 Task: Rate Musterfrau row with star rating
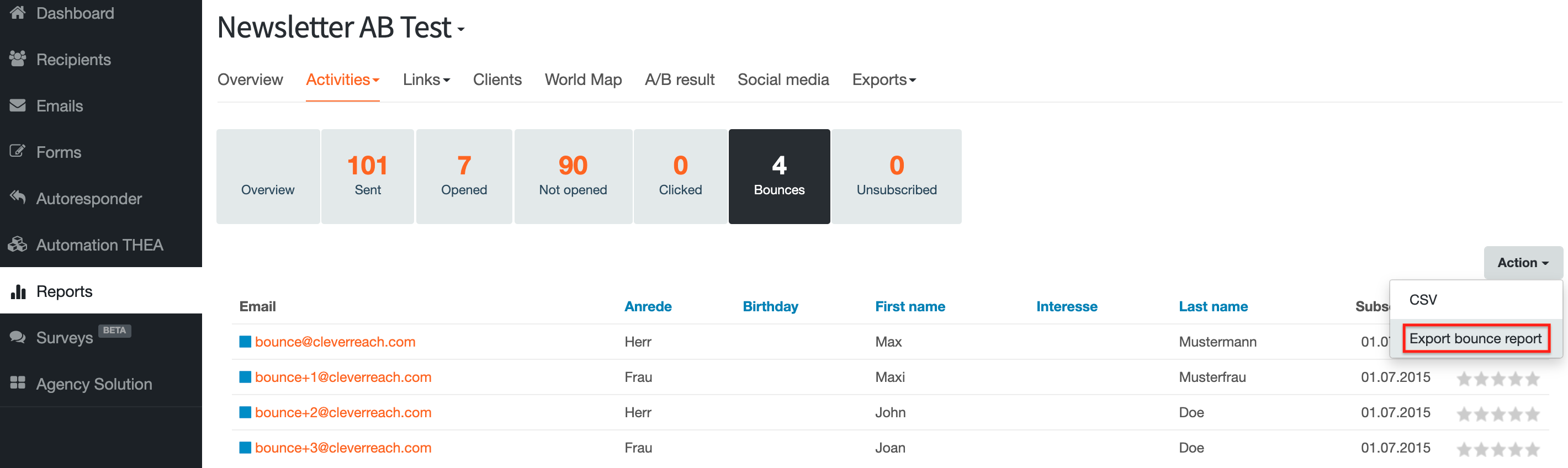(x=1497, y=379)
